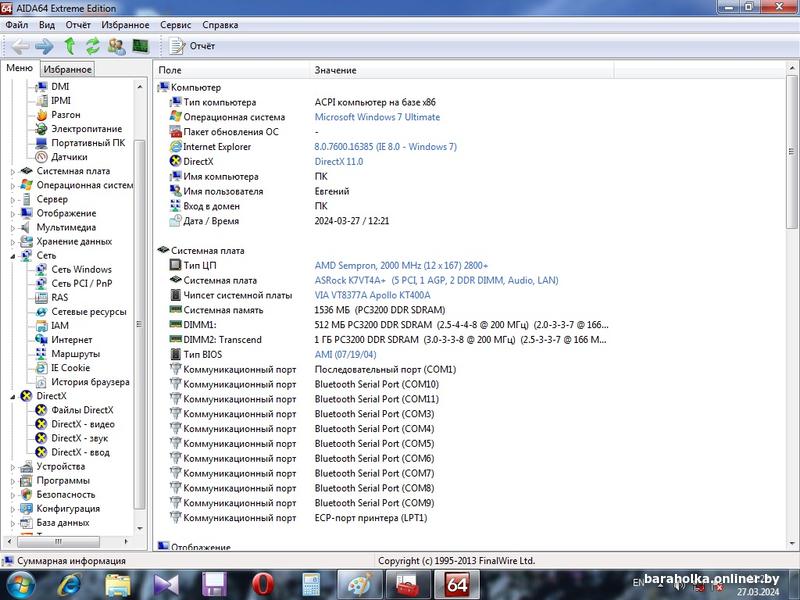This screenshot has height=600, width=800.
Task: Collapse the DirectX tree node
Action: pyautogui.click(x=13, y=396)
